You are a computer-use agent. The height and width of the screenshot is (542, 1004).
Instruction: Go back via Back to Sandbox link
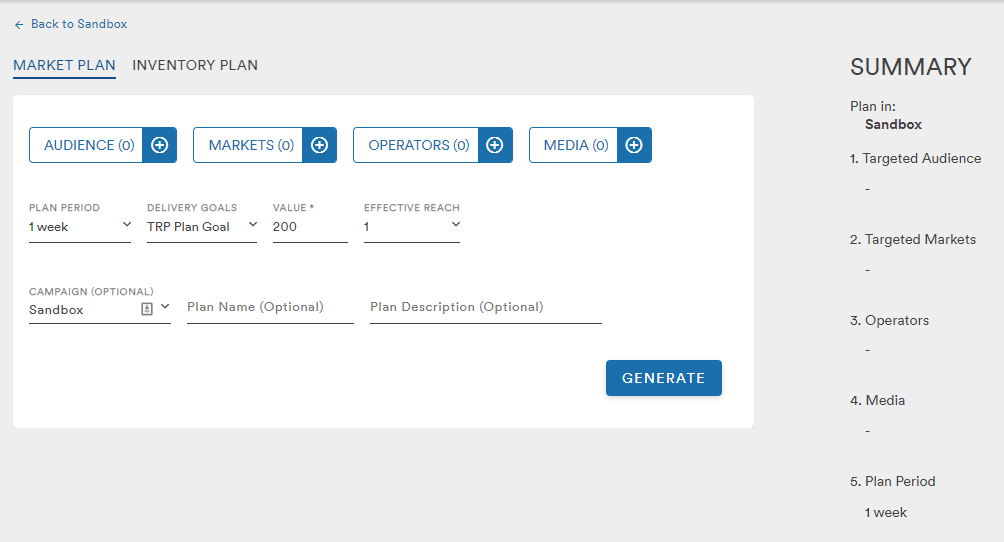[x=79, y=24]
